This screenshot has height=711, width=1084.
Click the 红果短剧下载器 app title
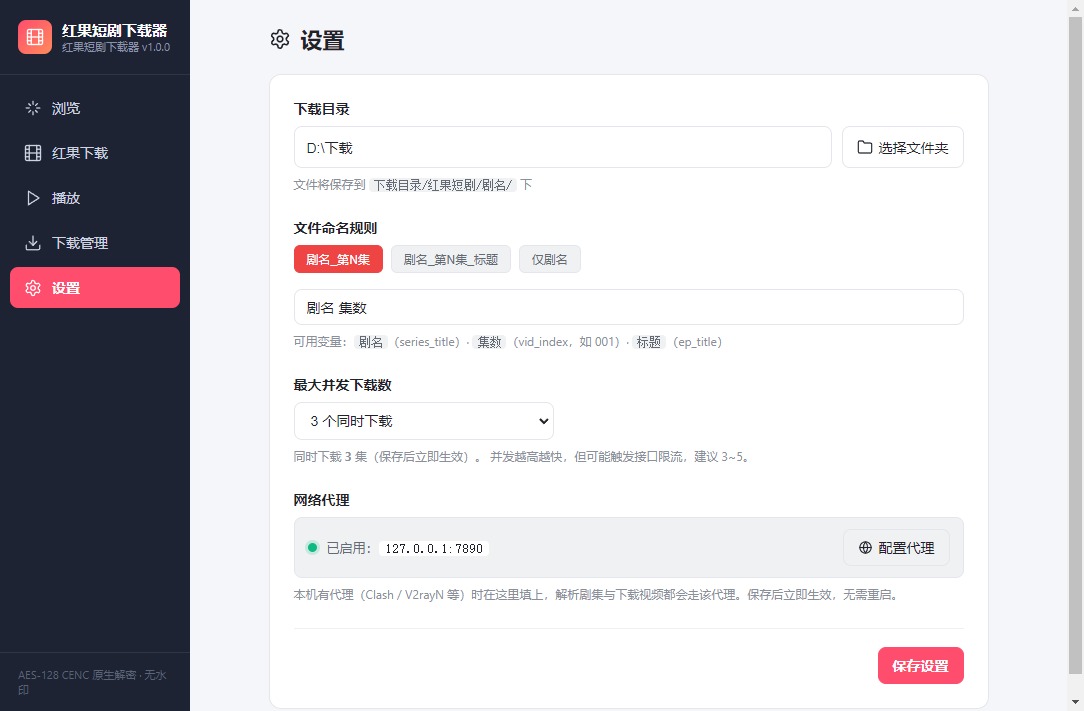[x=115, y=30]
